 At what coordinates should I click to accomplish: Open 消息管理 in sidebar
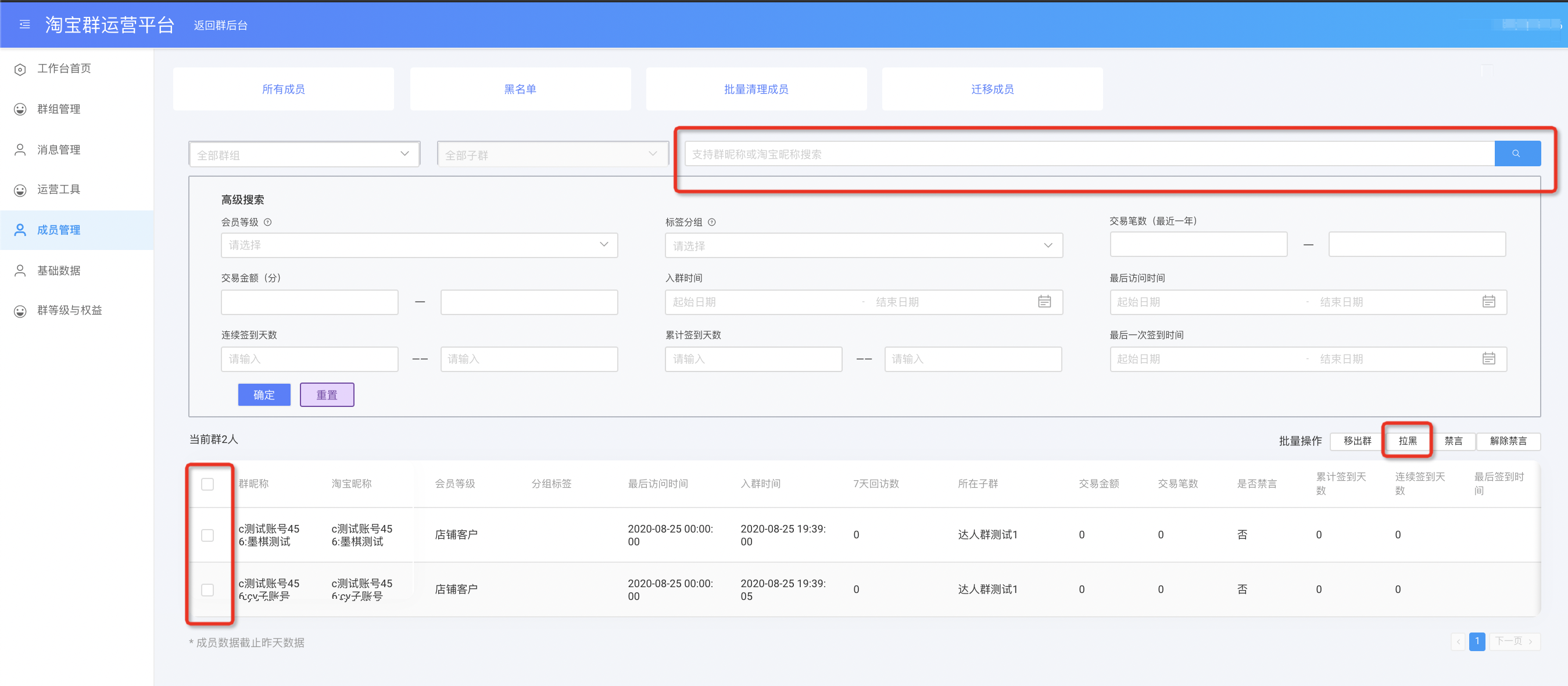(59, 150)
